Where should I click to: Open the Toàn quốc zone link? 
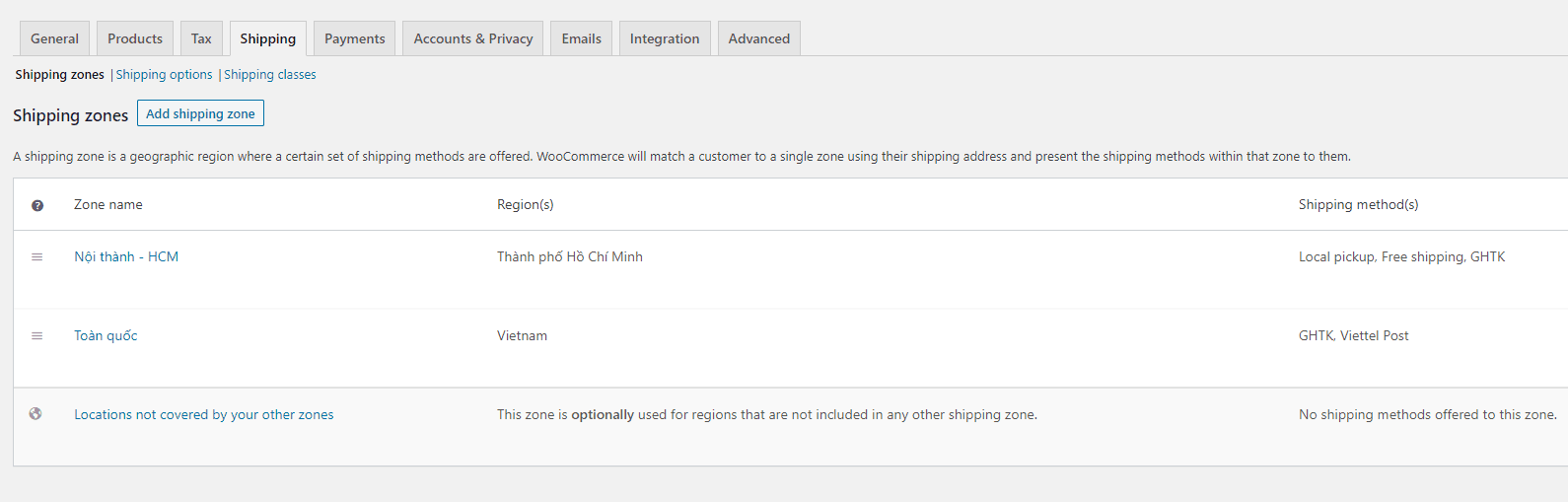[x=106, y=335]
